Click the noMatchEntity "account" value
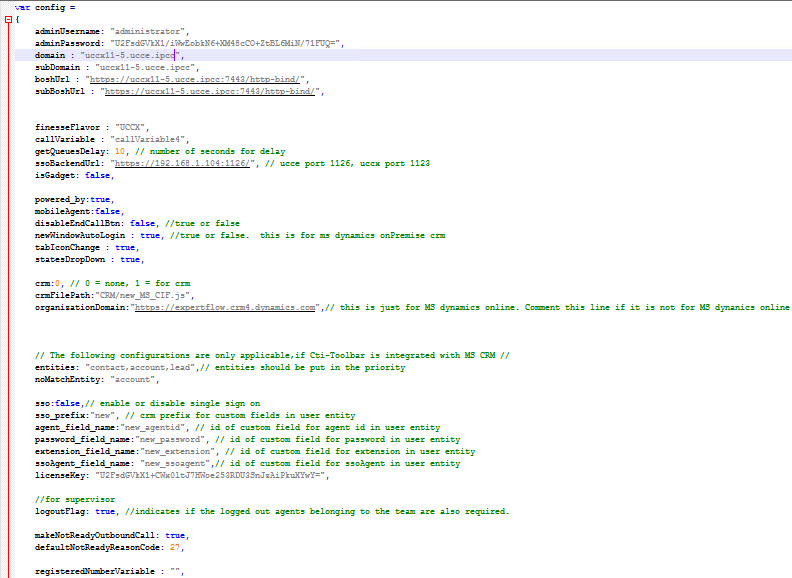 click(x=136, y=379)
